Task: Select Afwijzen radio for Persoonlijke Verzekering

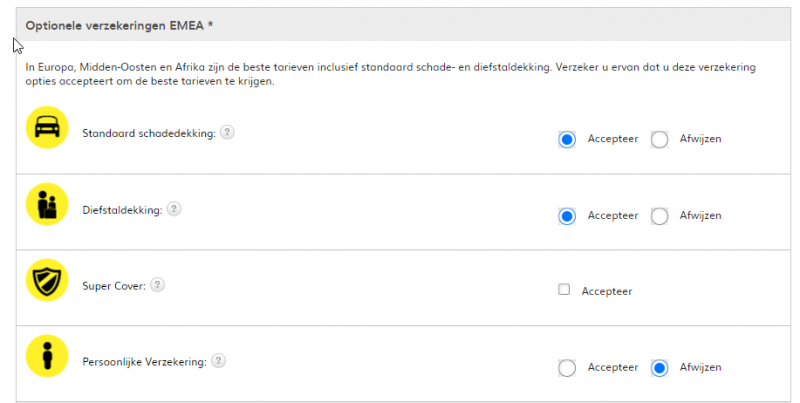Action: 659,368
